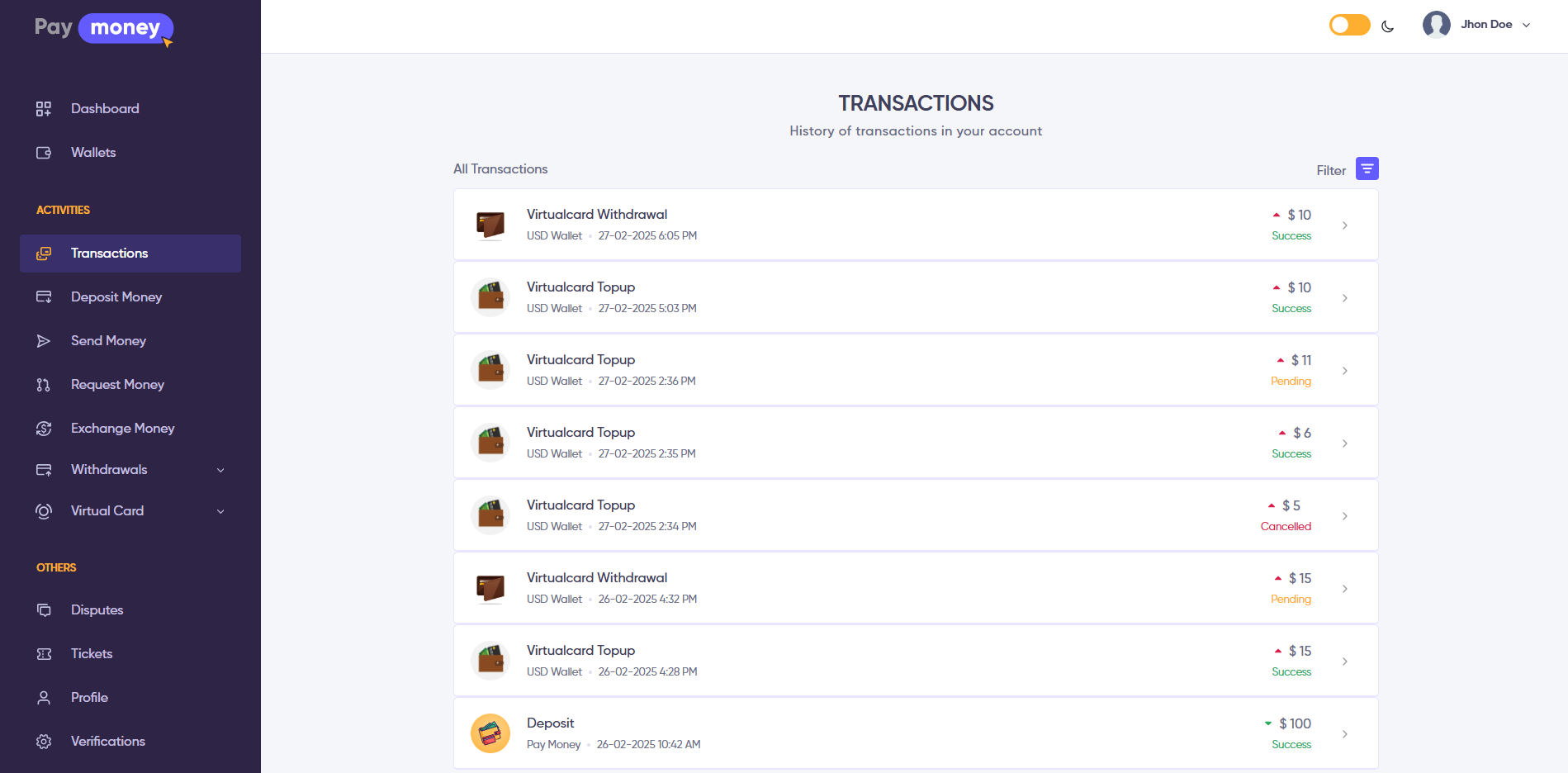Click the Exchange Money icon
Screen dimensions: 1568x773
(44, 429)
